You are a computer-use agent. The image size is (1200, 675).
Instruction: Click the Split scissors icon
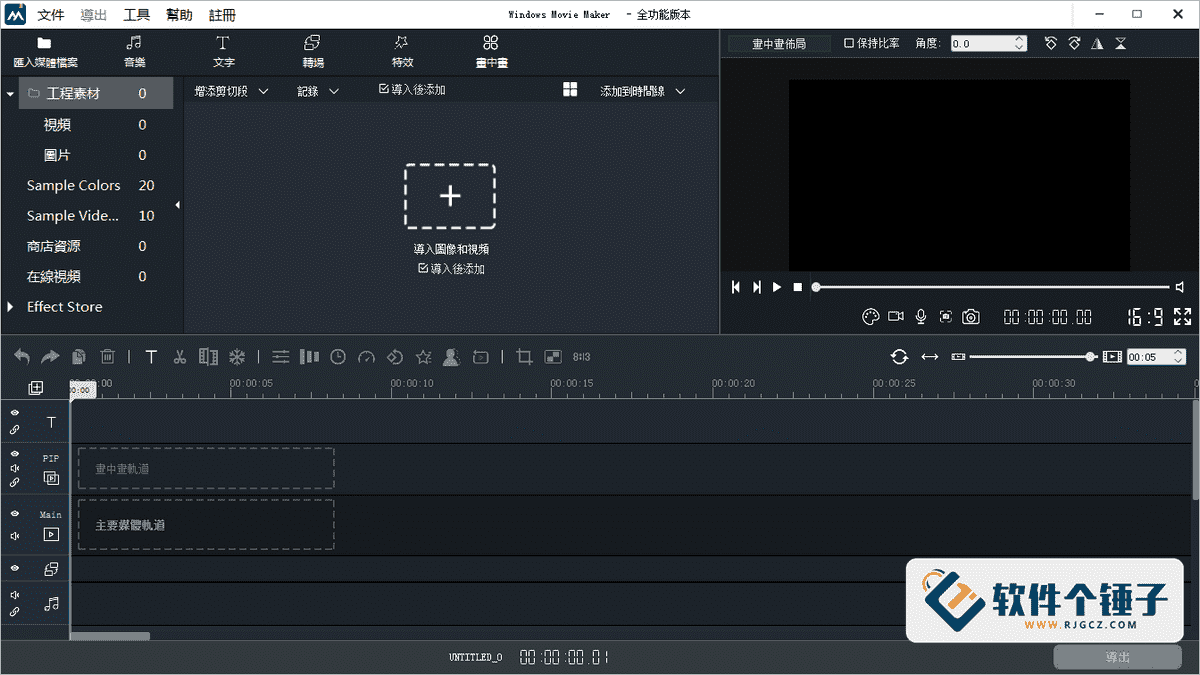pos(181,356)
